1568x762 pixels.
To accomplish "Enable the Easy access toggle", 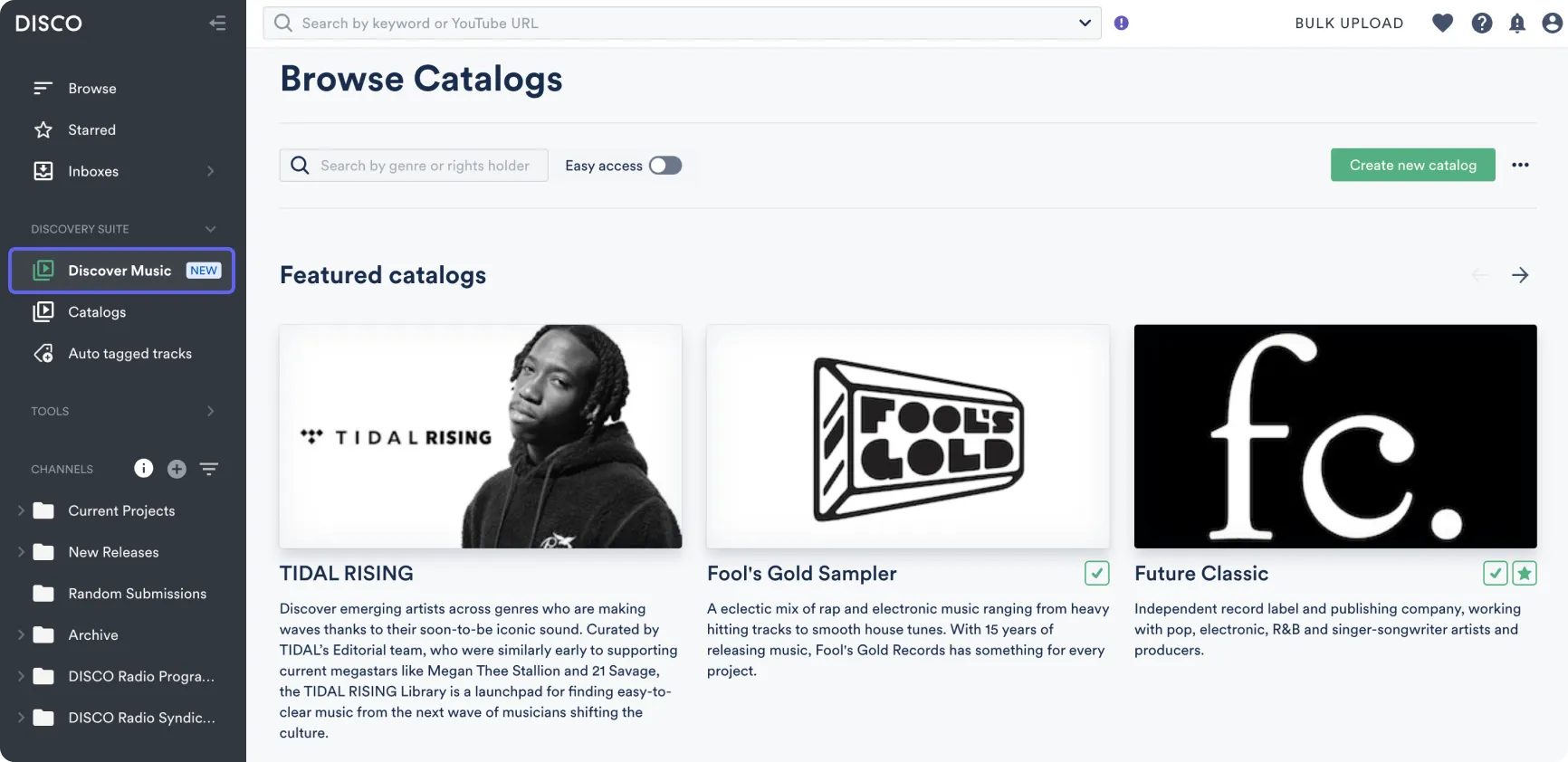I will click(665, 166).
